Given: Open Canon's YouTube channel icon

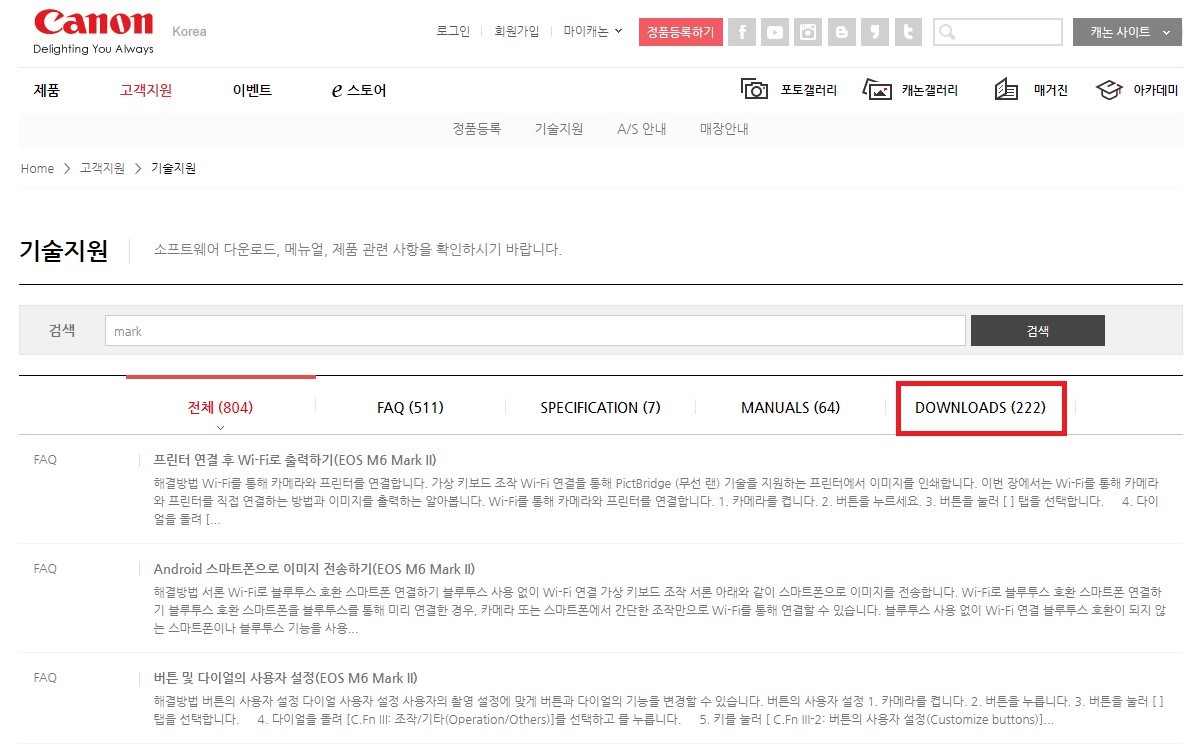Looking at the screenshot, I should pyautogui.click(x=775, y=32).
